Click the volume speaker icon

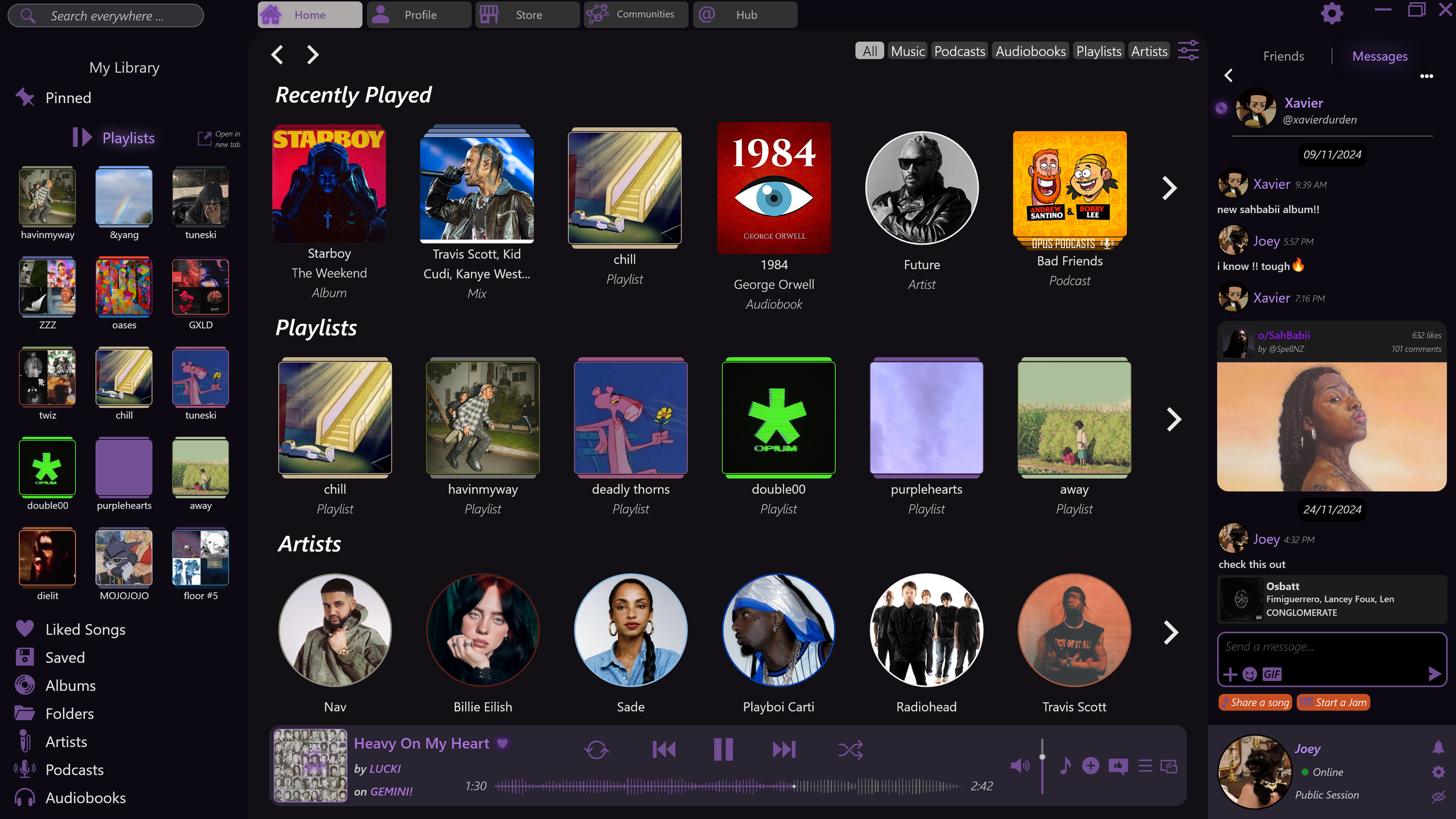1019,765
